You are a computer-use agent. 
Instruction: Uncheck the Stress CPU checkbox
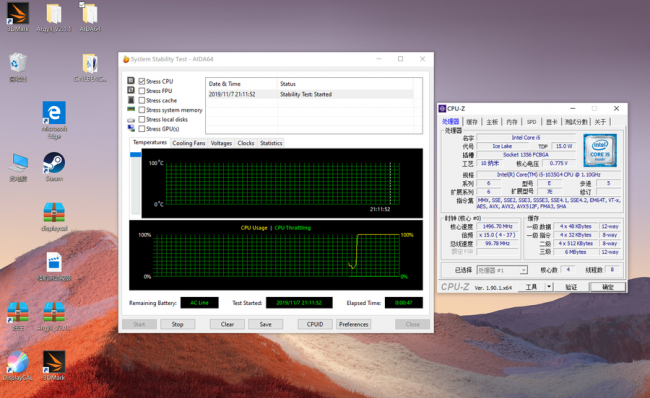tap(142, 81)
